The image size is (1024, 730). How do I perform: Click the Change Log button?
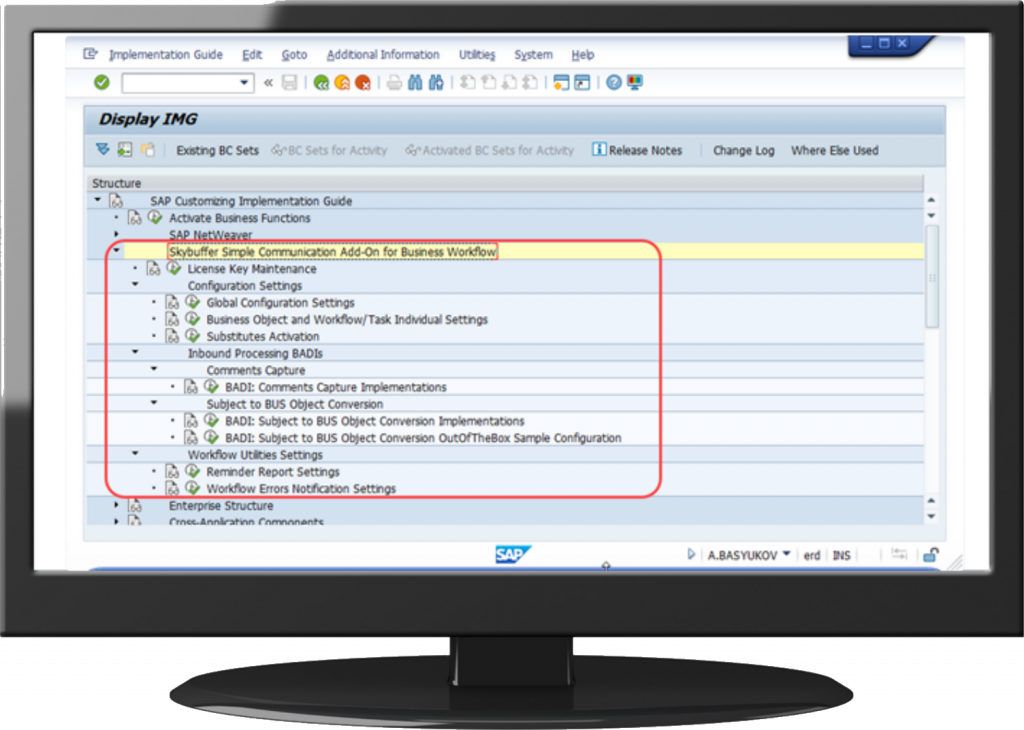coord(744,151)
